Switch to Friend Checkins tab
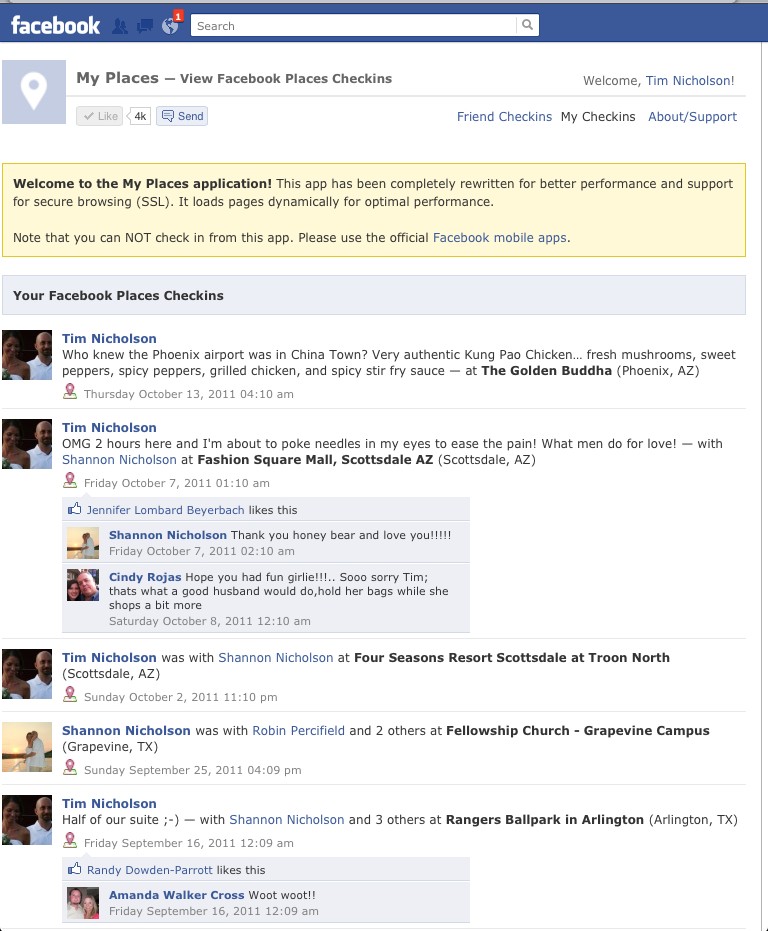 [504, 116]
